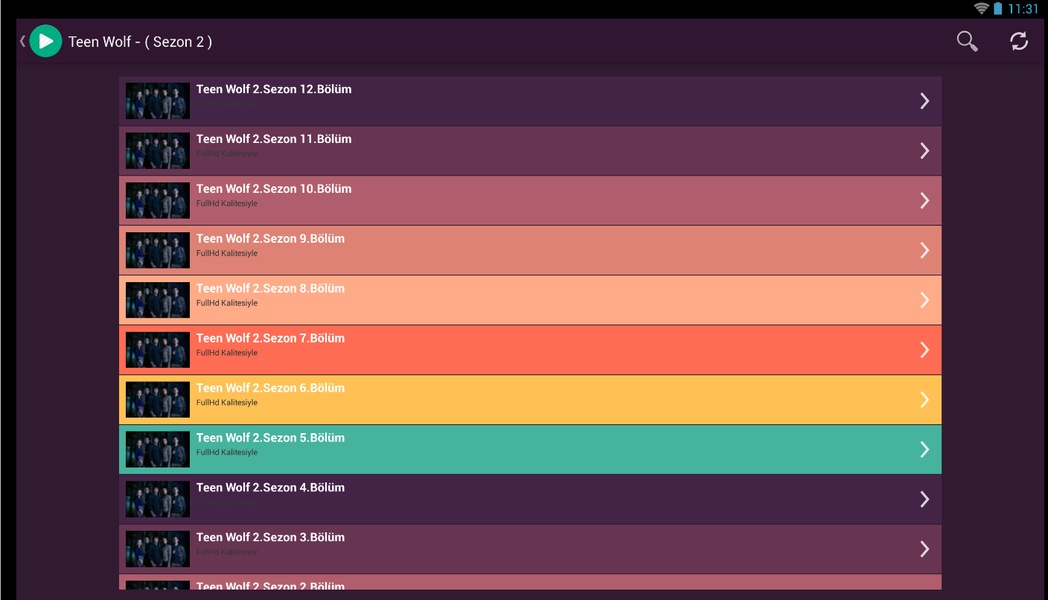Screen dimensions: 1048x600
Task: Open chevron for 2.Sezon 8.Bölüm
Action: (x=924, y=300)
